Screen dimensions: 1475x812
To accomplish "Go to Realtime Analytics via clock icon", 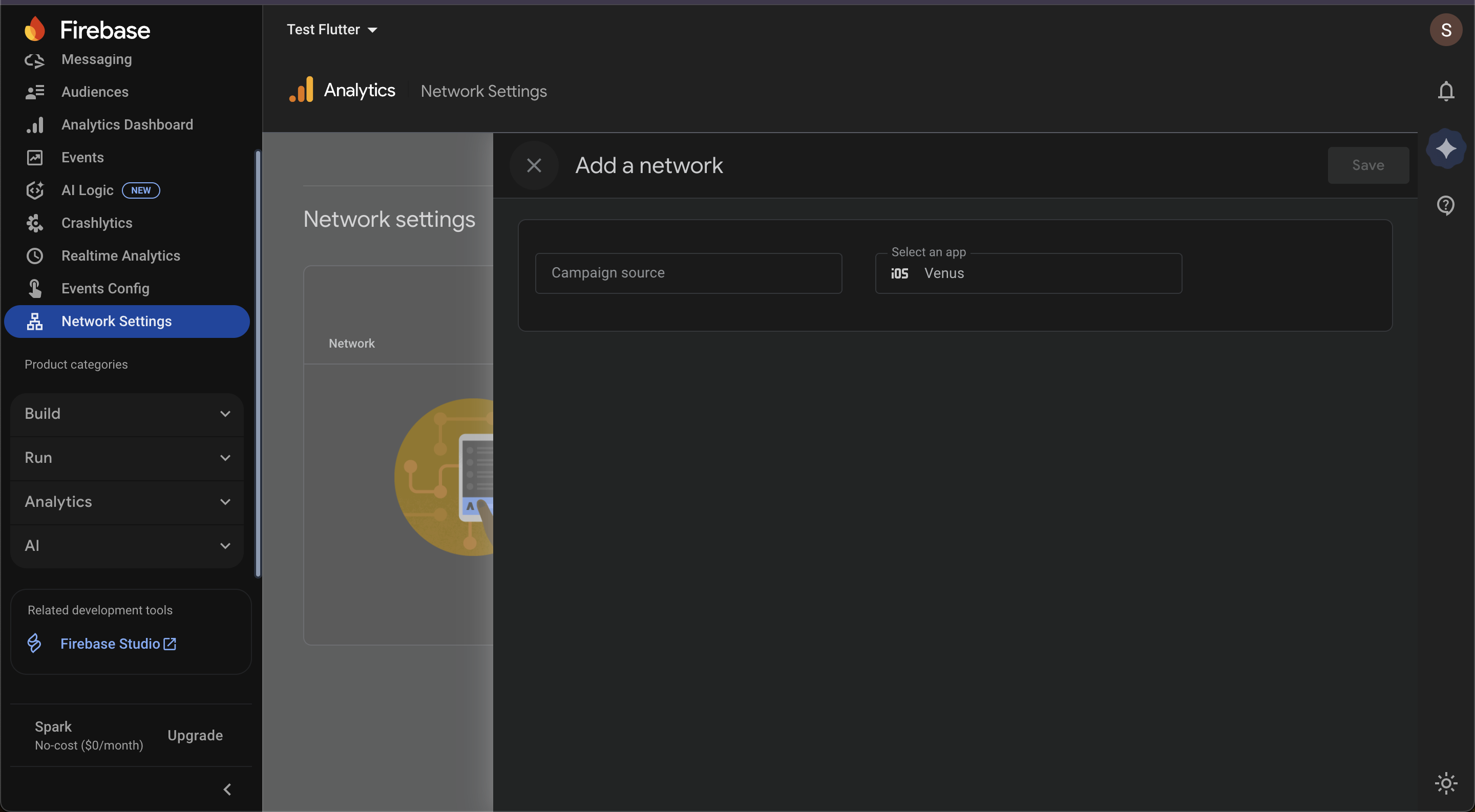I will 35,256.
